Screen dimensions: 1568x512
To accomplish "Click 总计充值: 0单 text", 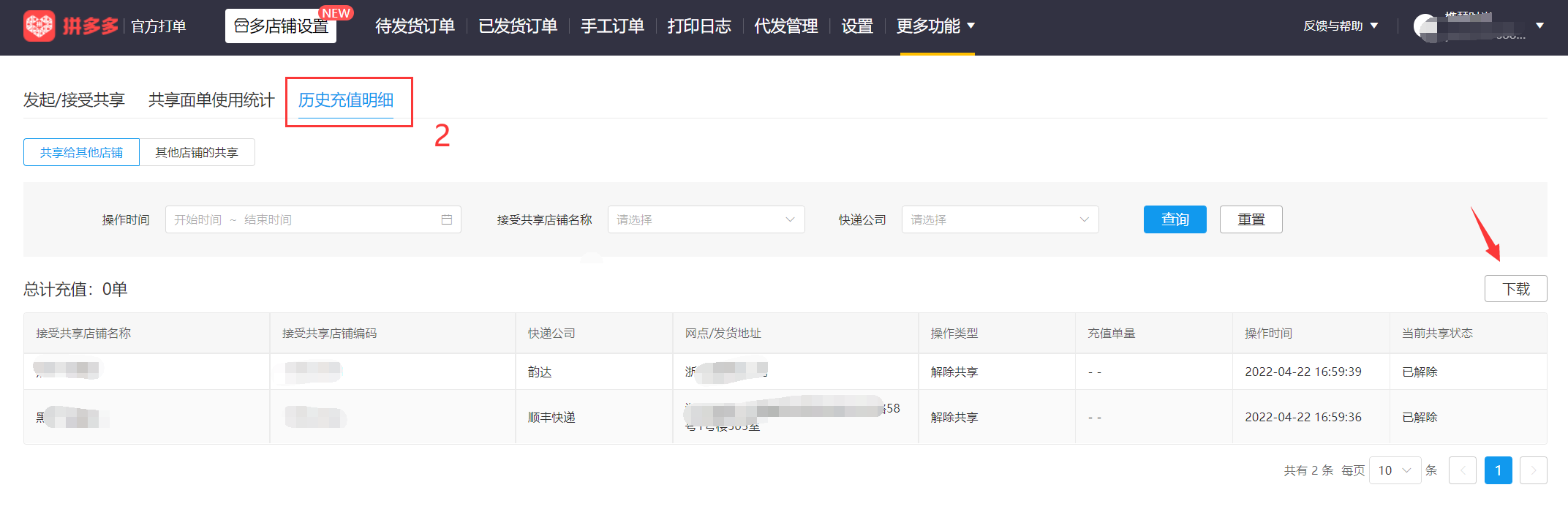I will pyautogui.click(x=75, y=290).
